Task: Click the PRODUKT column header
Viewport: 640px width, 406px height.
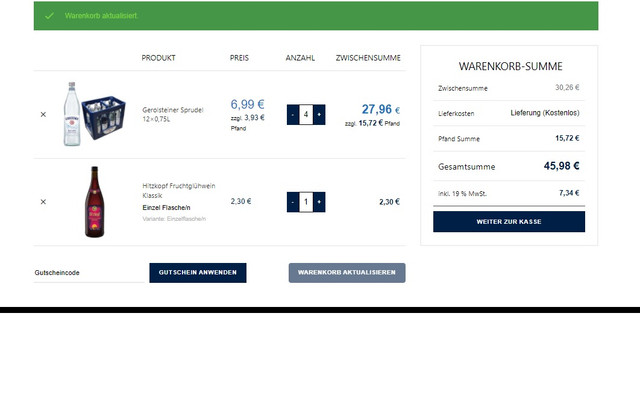Action: click(x=158, y=58)
